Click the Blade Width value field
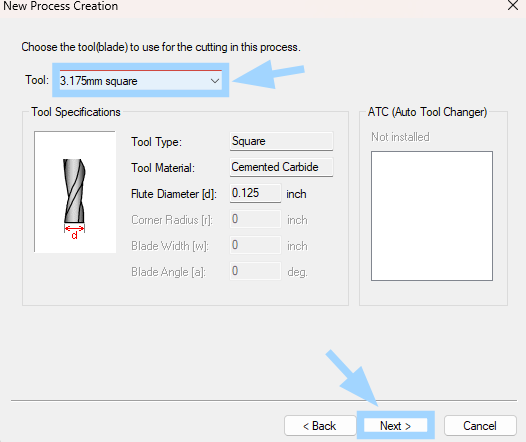Screen dimensions: 526x442 pyautogui.click(x=255, y=245)
